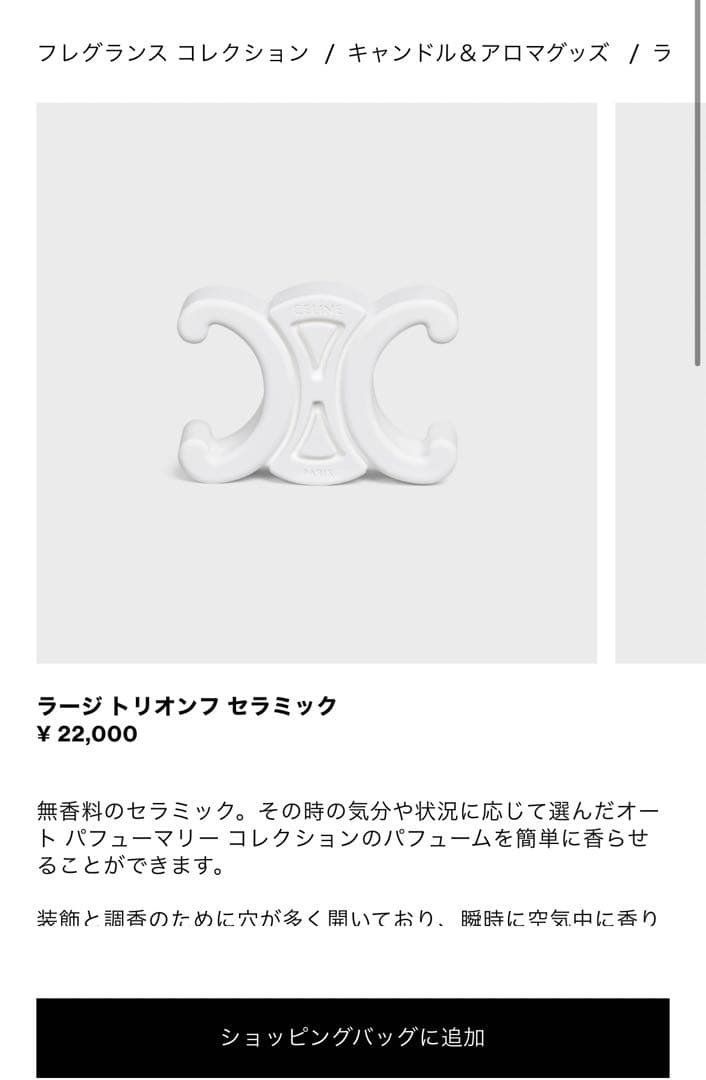The image size is (706, 1080).
Task: Expand the cut-off paragraph starting 装飾と調香
Action: coord(348,917)
